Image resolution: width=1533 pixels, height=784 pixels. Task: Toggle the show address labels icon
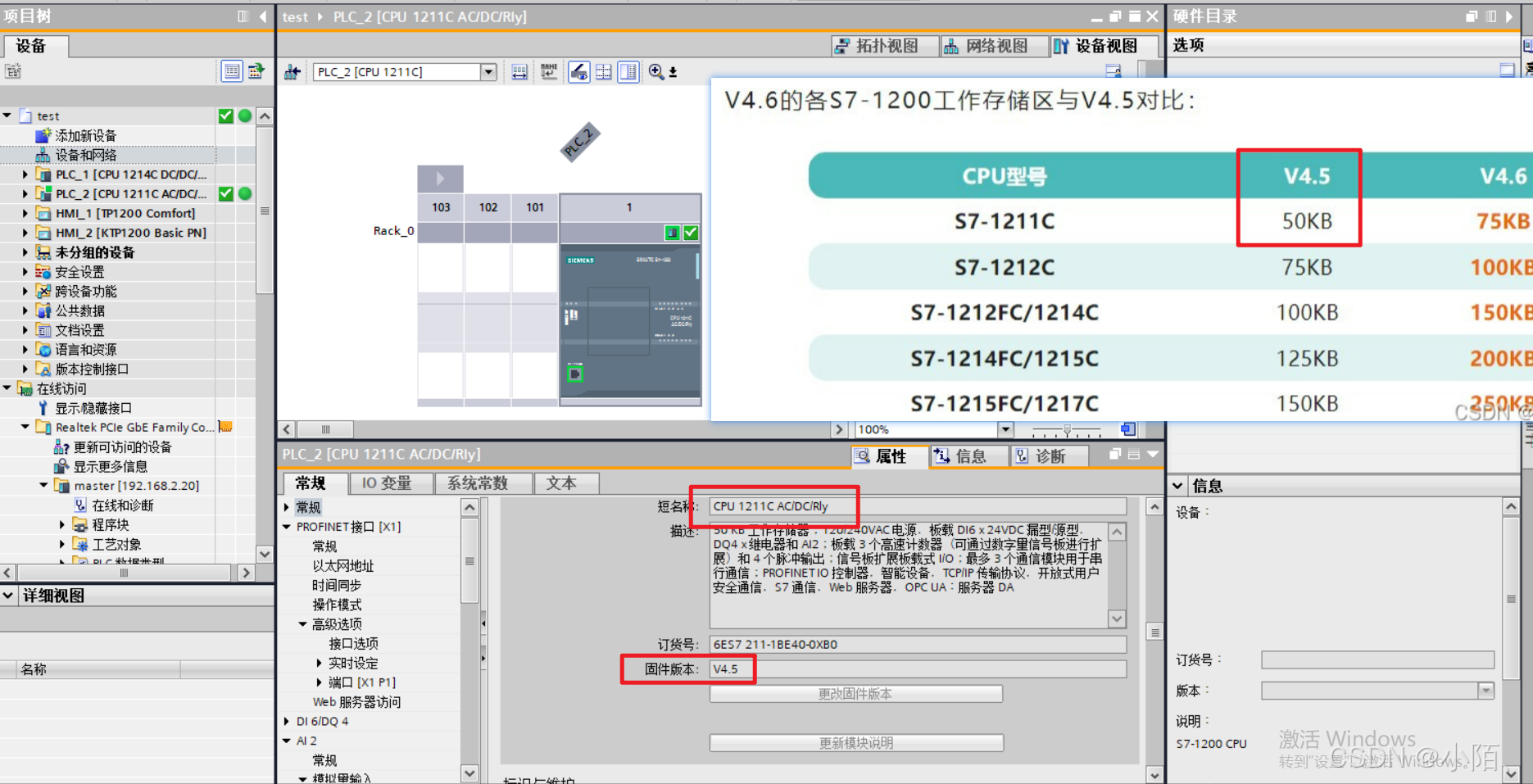[519, 72]
